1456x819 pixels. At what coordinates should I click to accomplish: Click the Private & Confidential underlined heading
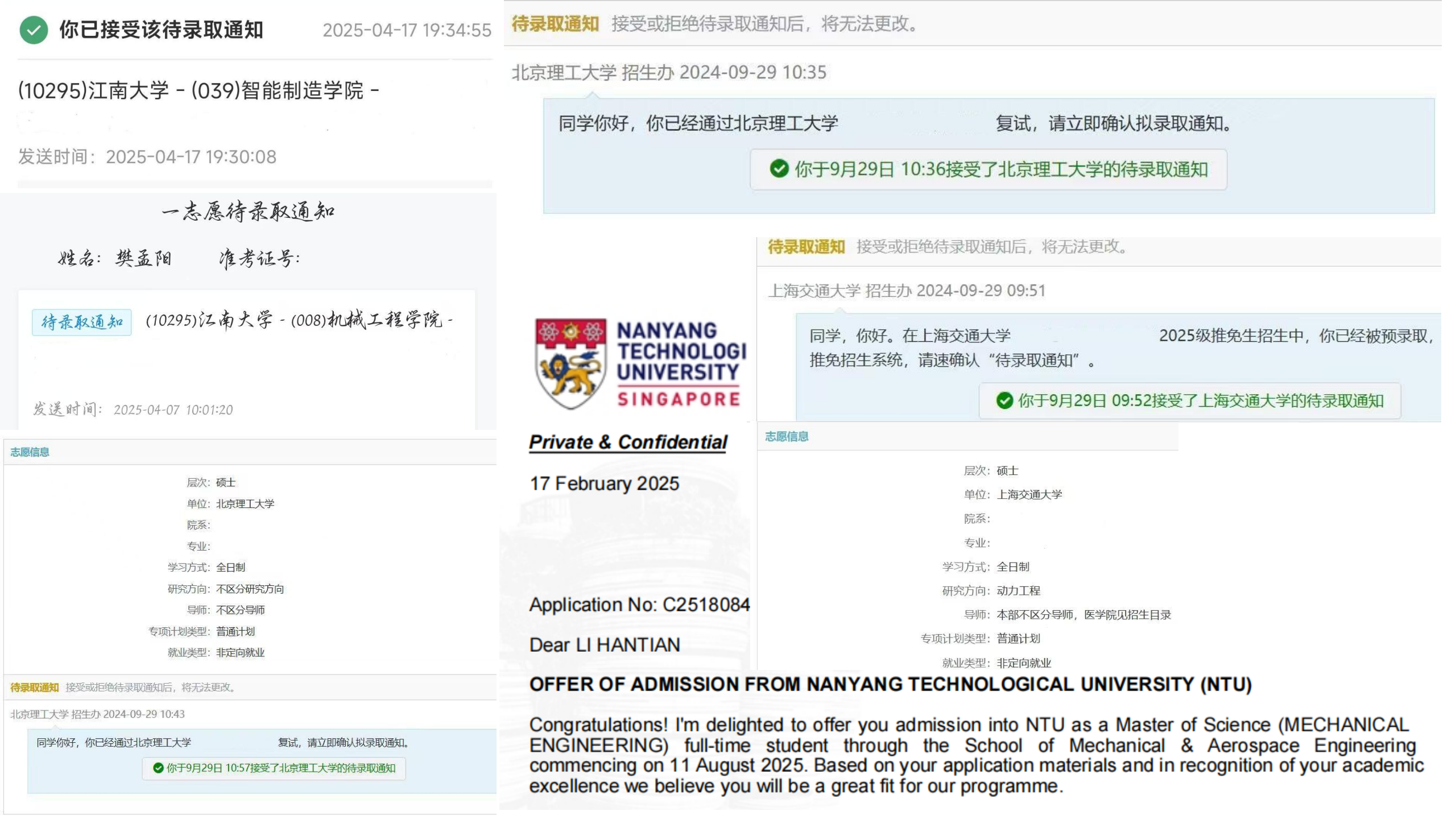tap(628, 442)
